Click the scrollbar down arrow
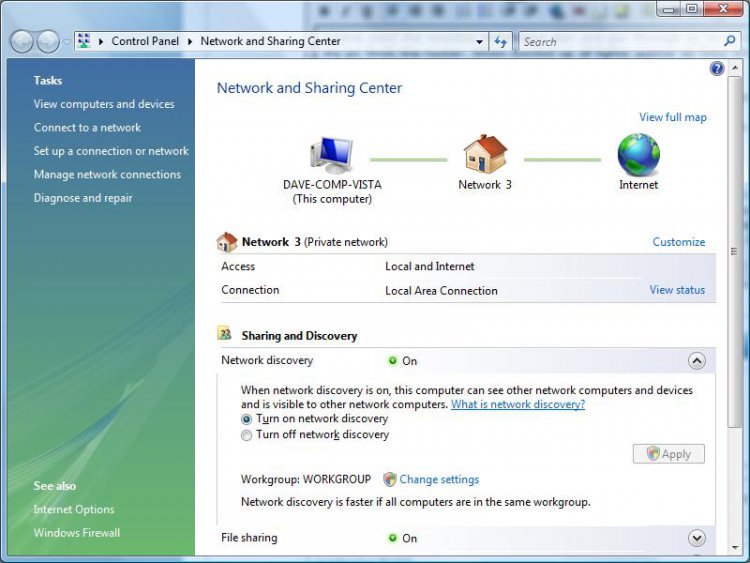Viewport: 750px width, 563px height. 734,548
